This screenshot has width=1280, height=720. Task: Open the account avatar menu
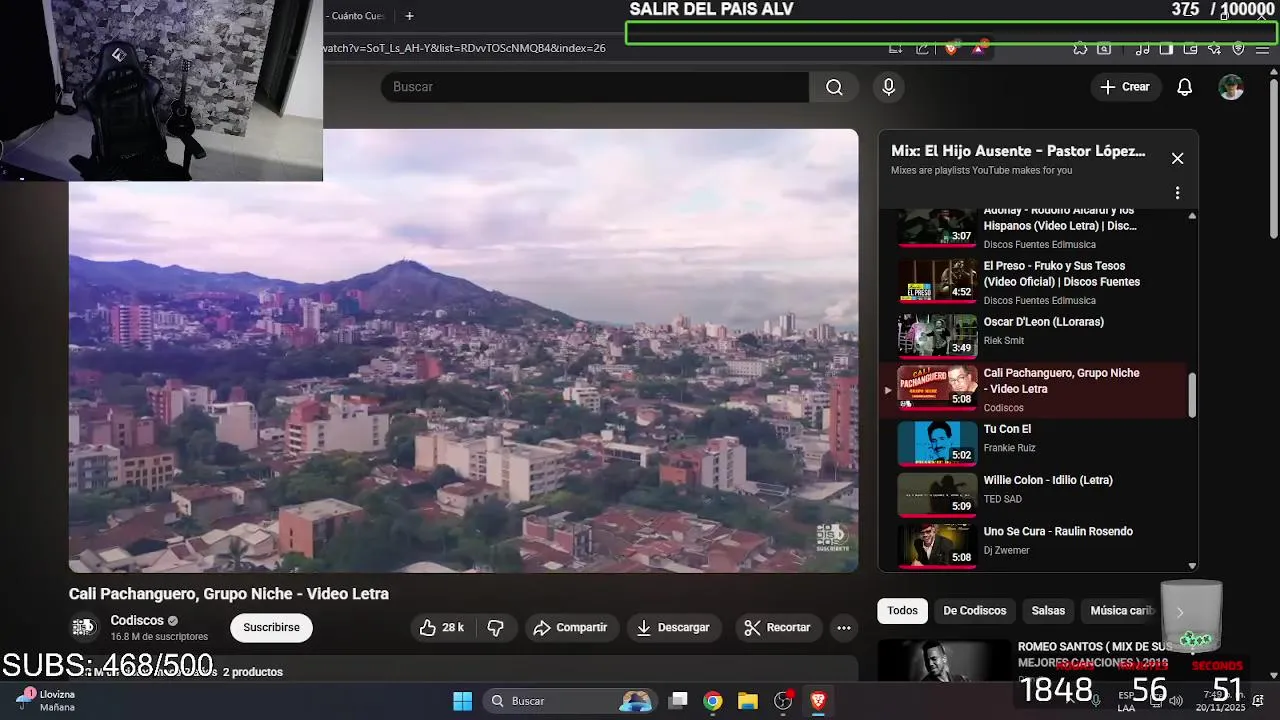click(x=1231, y=87)
